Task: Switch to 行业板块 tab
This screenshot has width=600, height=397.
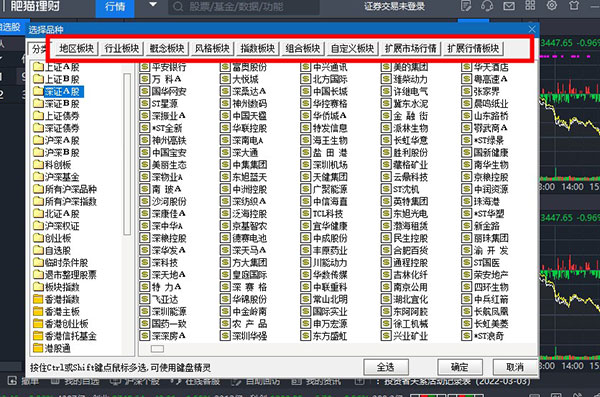Action: click(122, 48)
